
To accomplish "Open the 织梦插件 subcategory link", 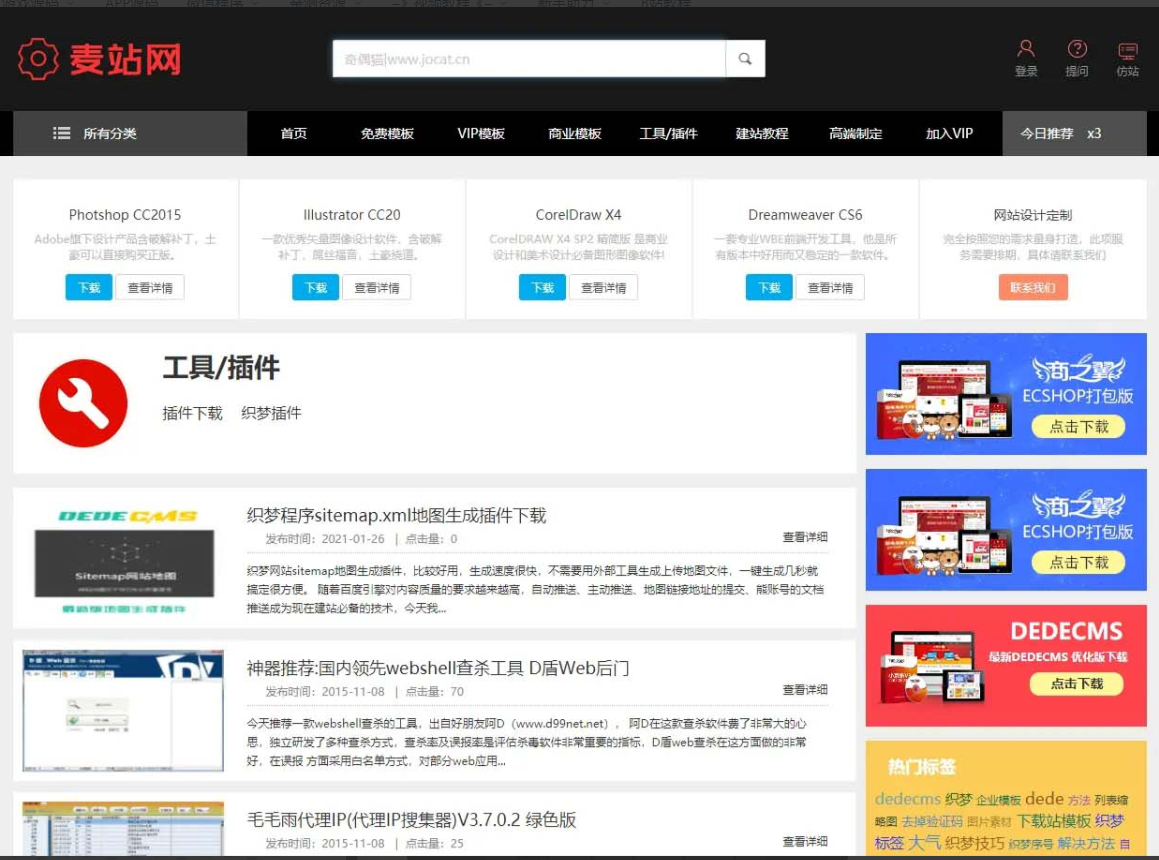I will pyautogui.click(x=271, y=413).
